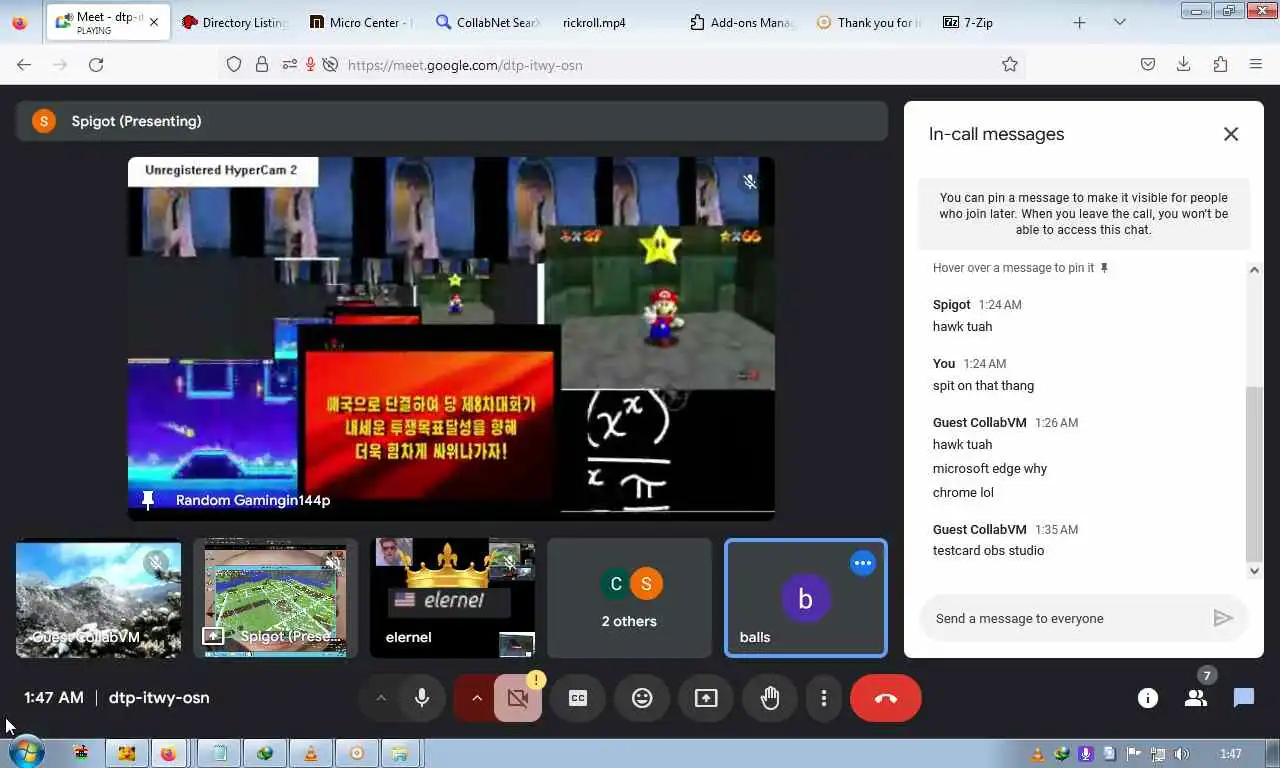Switch to the Thank you for tab
Viewport: 1280px width, 768px height.
coord(870,22)
